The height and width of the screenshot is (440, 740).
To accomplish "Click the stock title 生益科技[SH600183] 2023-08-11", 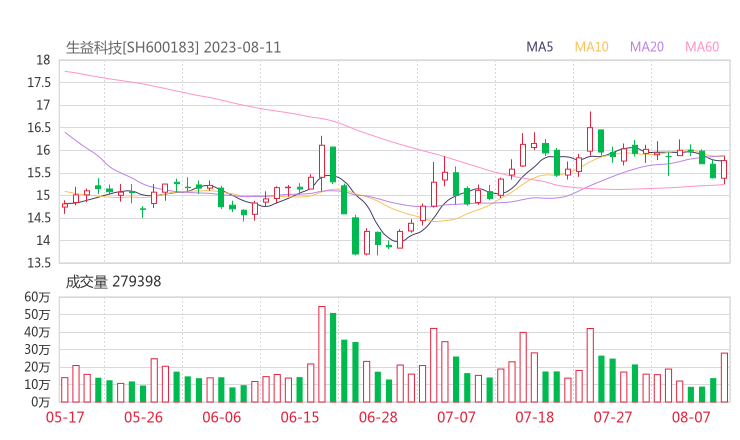I will pyautogui.click(x=173, y=48).
